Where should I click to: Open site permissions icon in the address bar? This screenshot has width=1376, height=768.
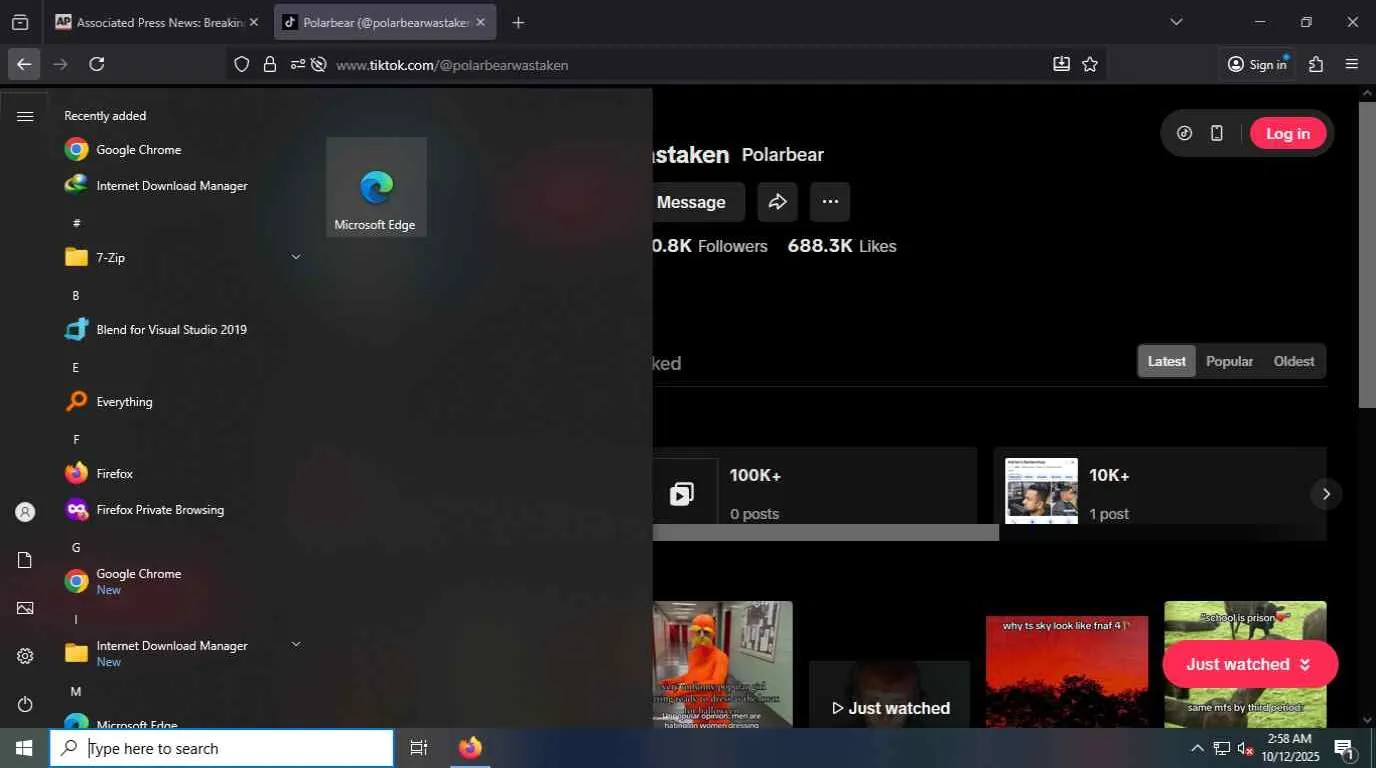pyautogui.click(x=297, y=64)
